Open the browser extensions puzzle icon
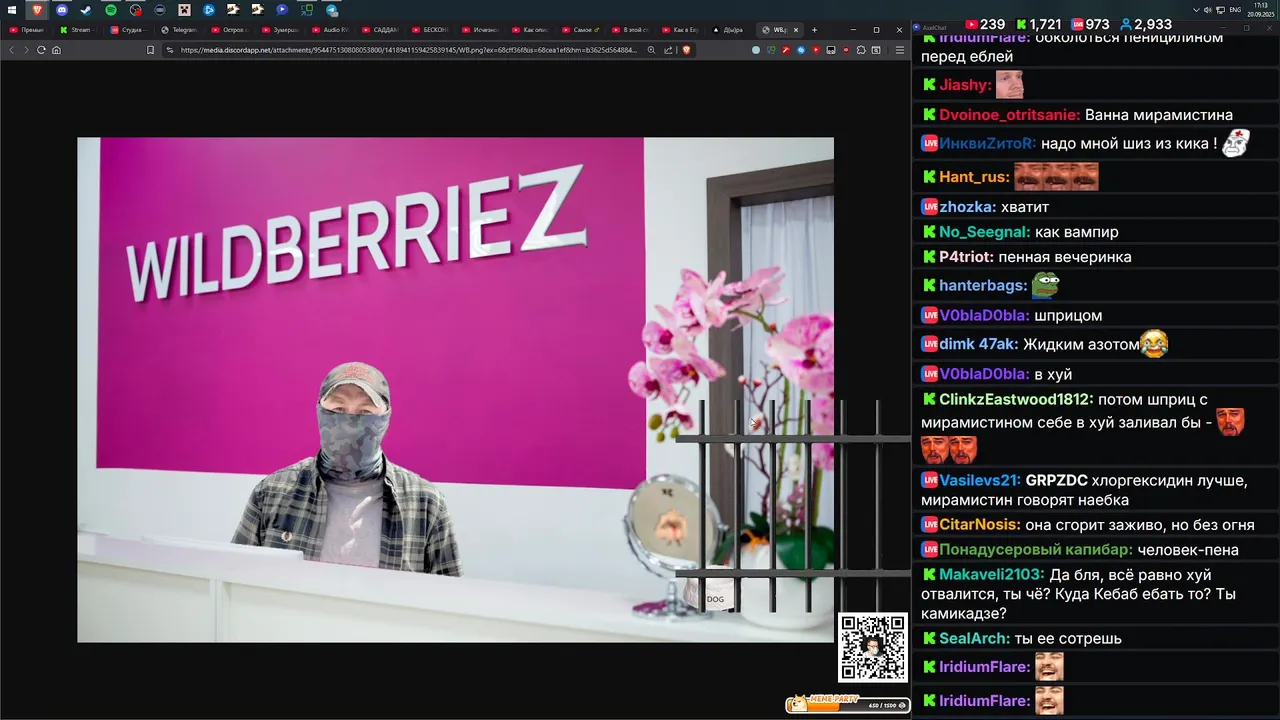The height and width of the screenshot is (720, 1280). [861, 50]
